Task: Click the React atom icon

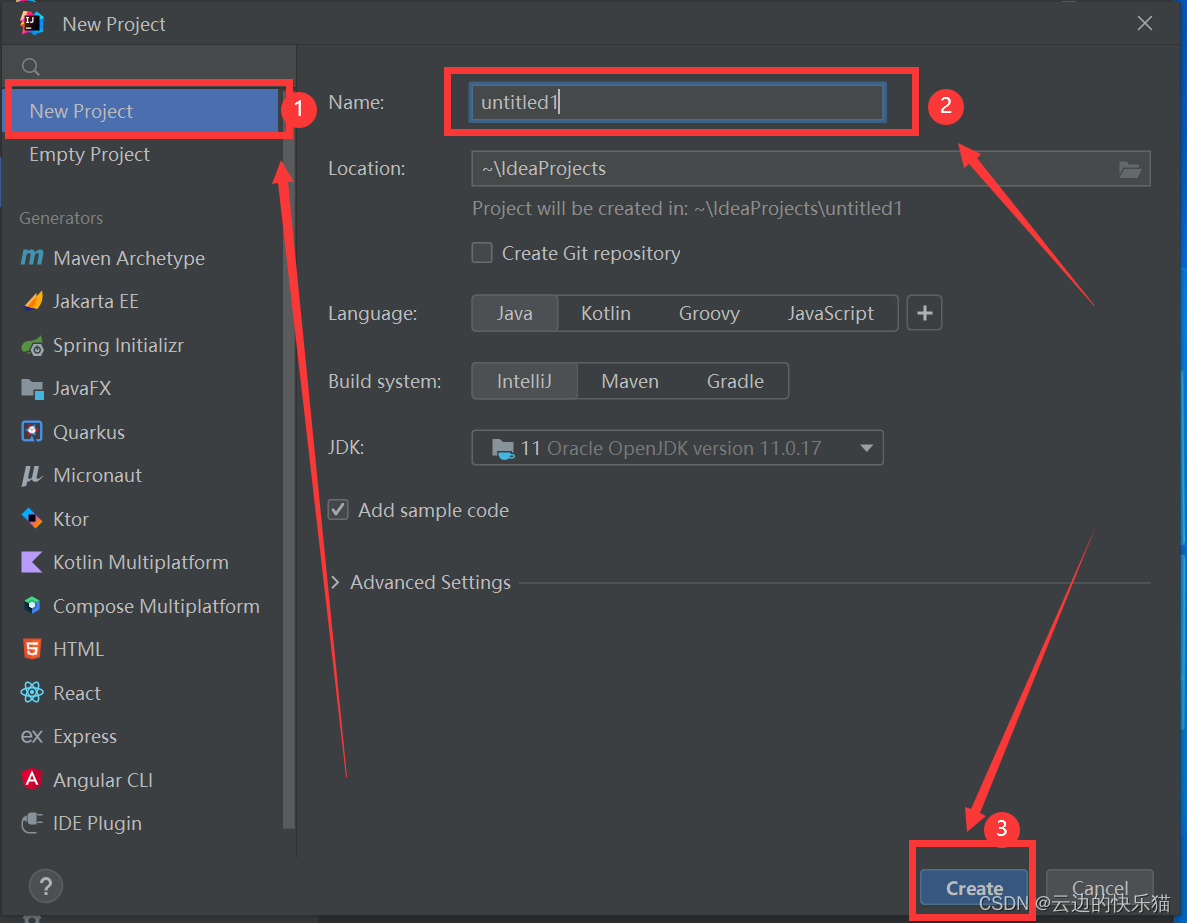Action: [32, 692]
